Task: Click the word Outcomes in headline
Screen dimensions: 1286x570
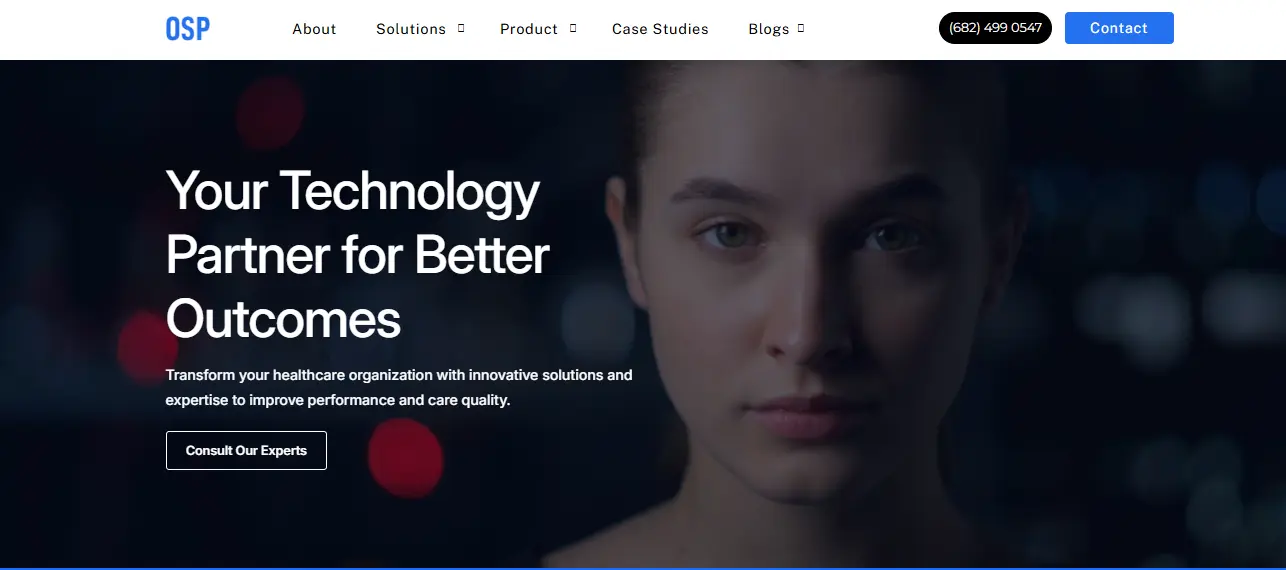Action: [283, 319]
